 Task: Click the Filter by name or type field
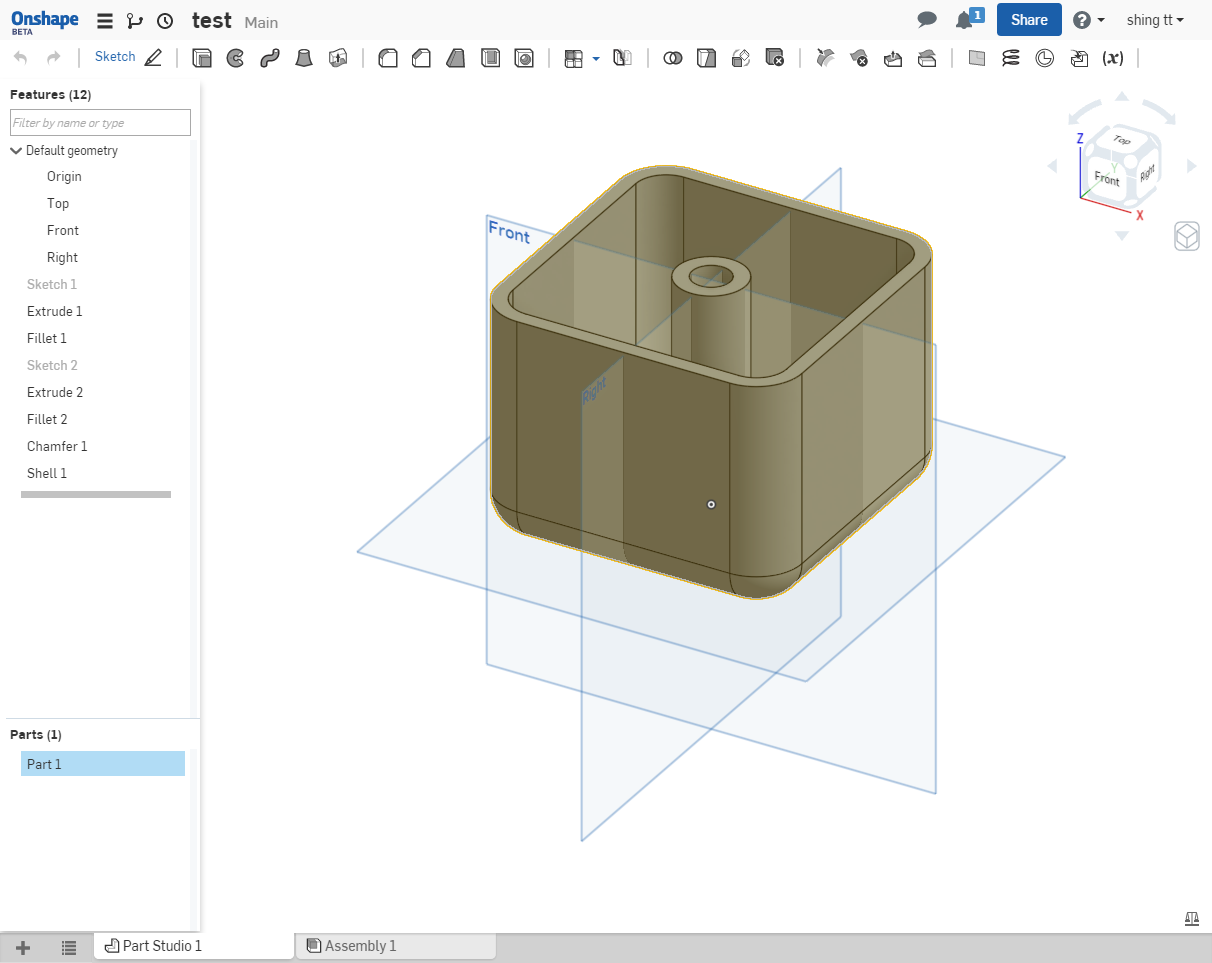100,123
